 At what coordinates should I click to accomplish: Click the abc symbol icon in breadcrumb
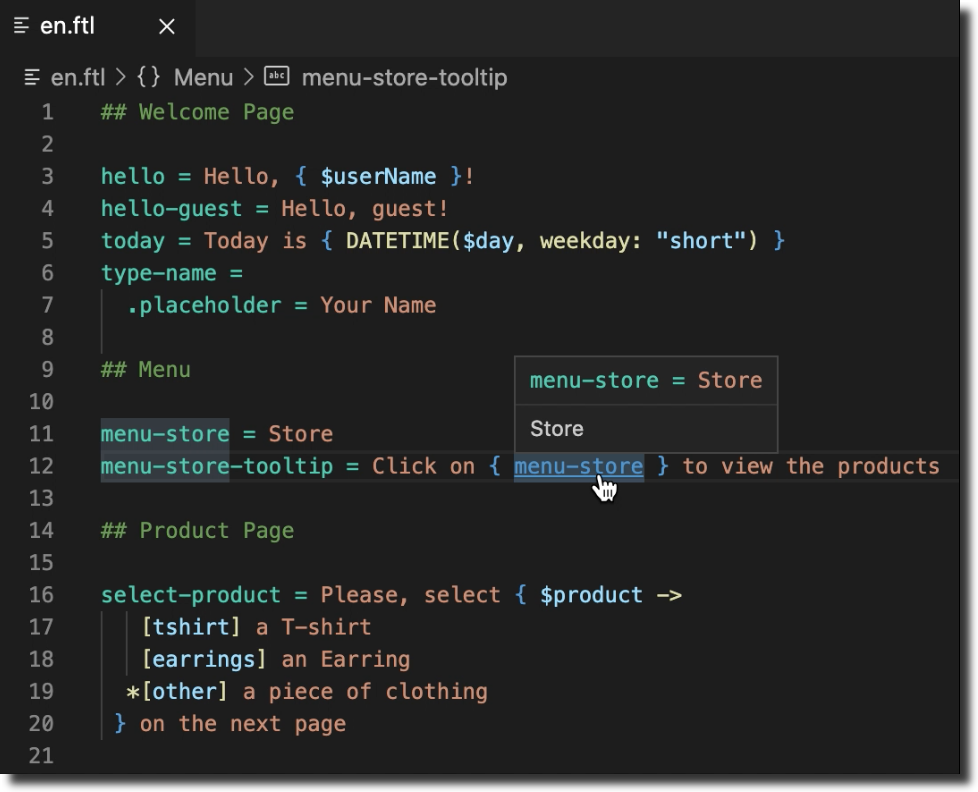pos(276,76)
